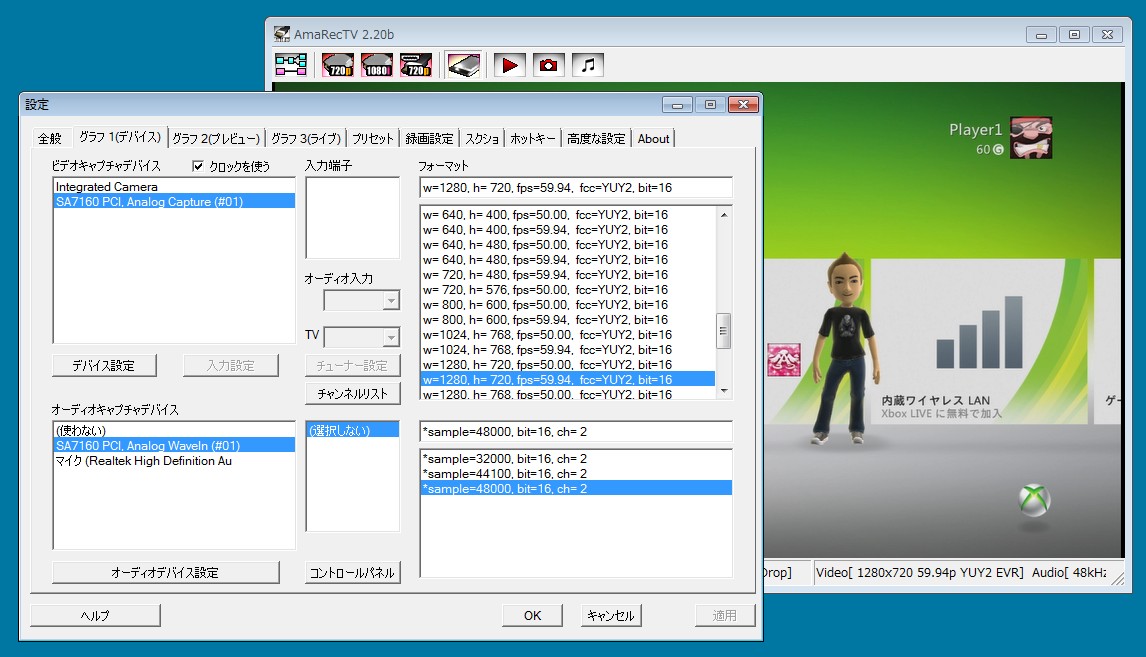Select the first 720p preset icon
Image resolution: width=1146 pixels, height=657 pixels.
(338, 65)
